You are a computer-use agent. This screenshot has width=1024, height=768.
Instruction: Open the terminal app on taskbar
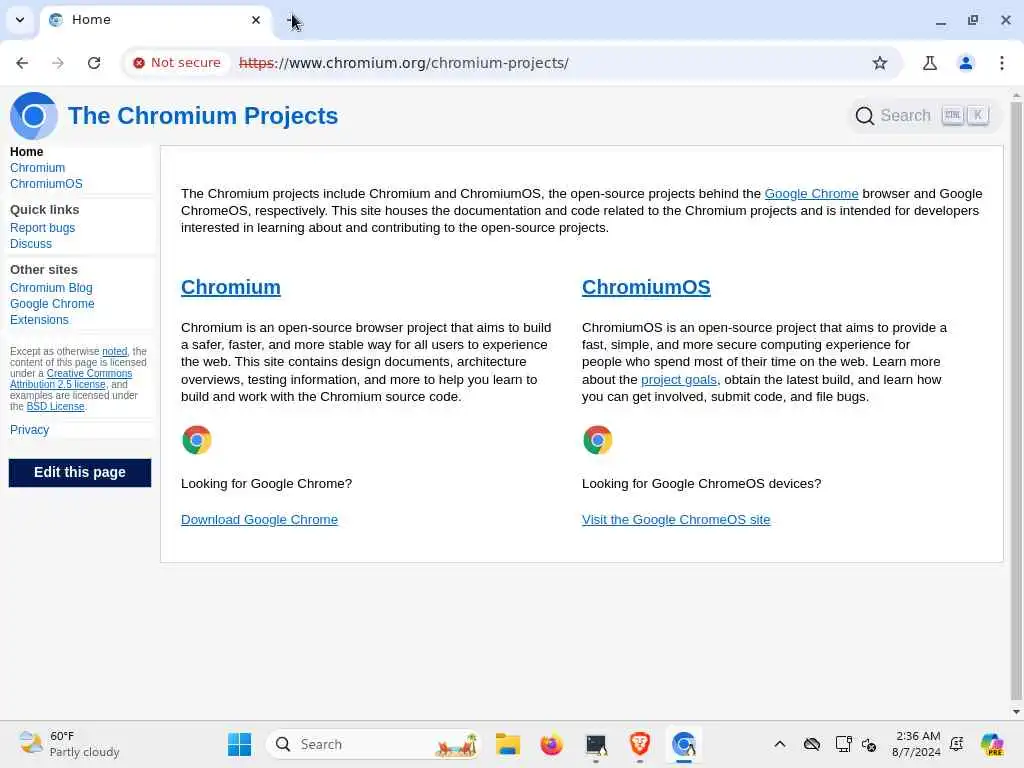pyautogui.click(x=596, y=744)
